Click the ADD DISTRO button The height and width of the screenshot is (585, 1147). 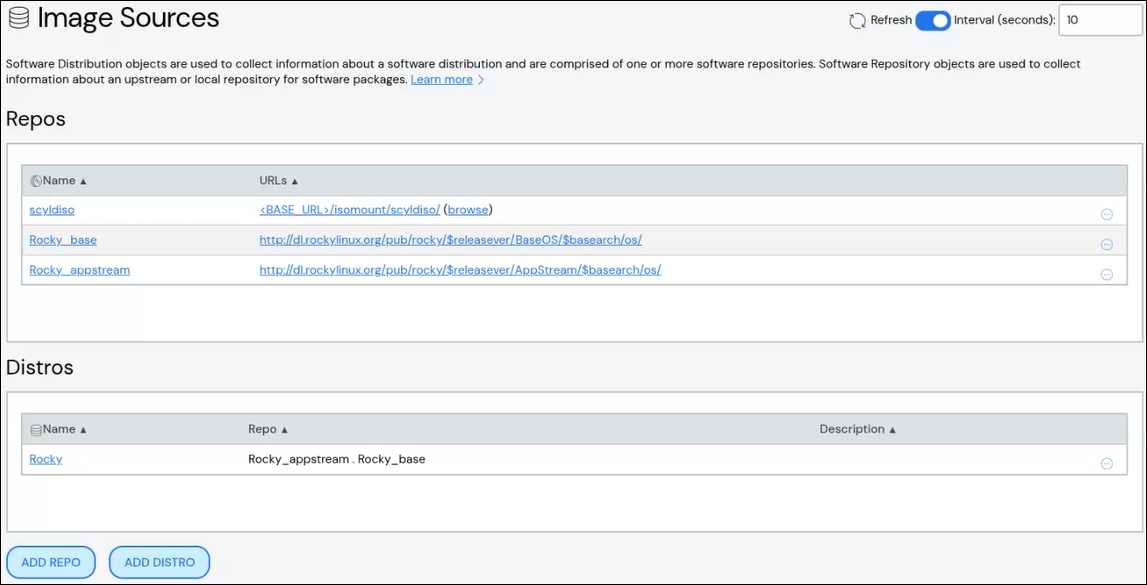point(159,561)
